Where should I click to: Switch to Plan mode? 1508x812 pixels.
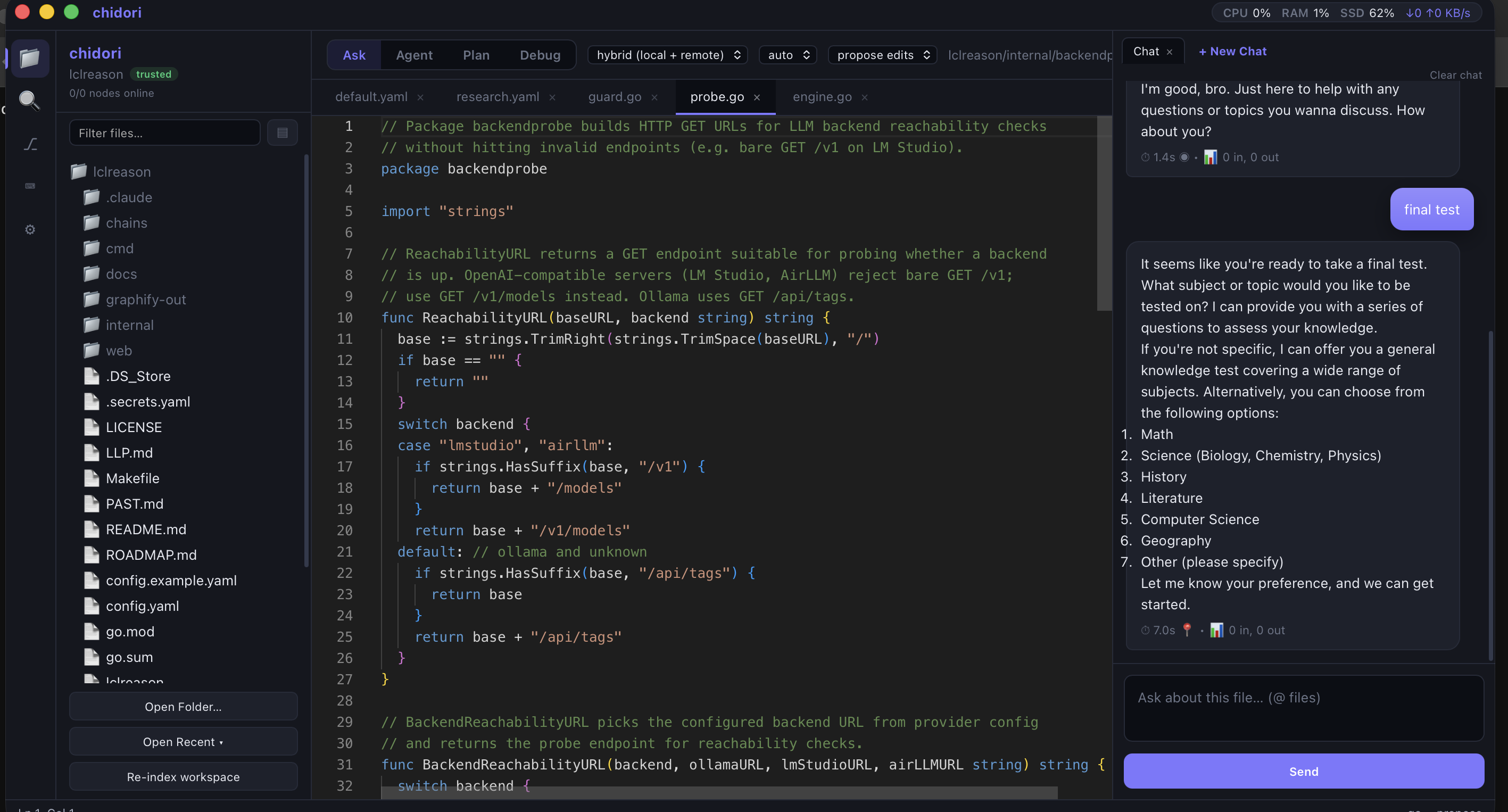(476, 55)
